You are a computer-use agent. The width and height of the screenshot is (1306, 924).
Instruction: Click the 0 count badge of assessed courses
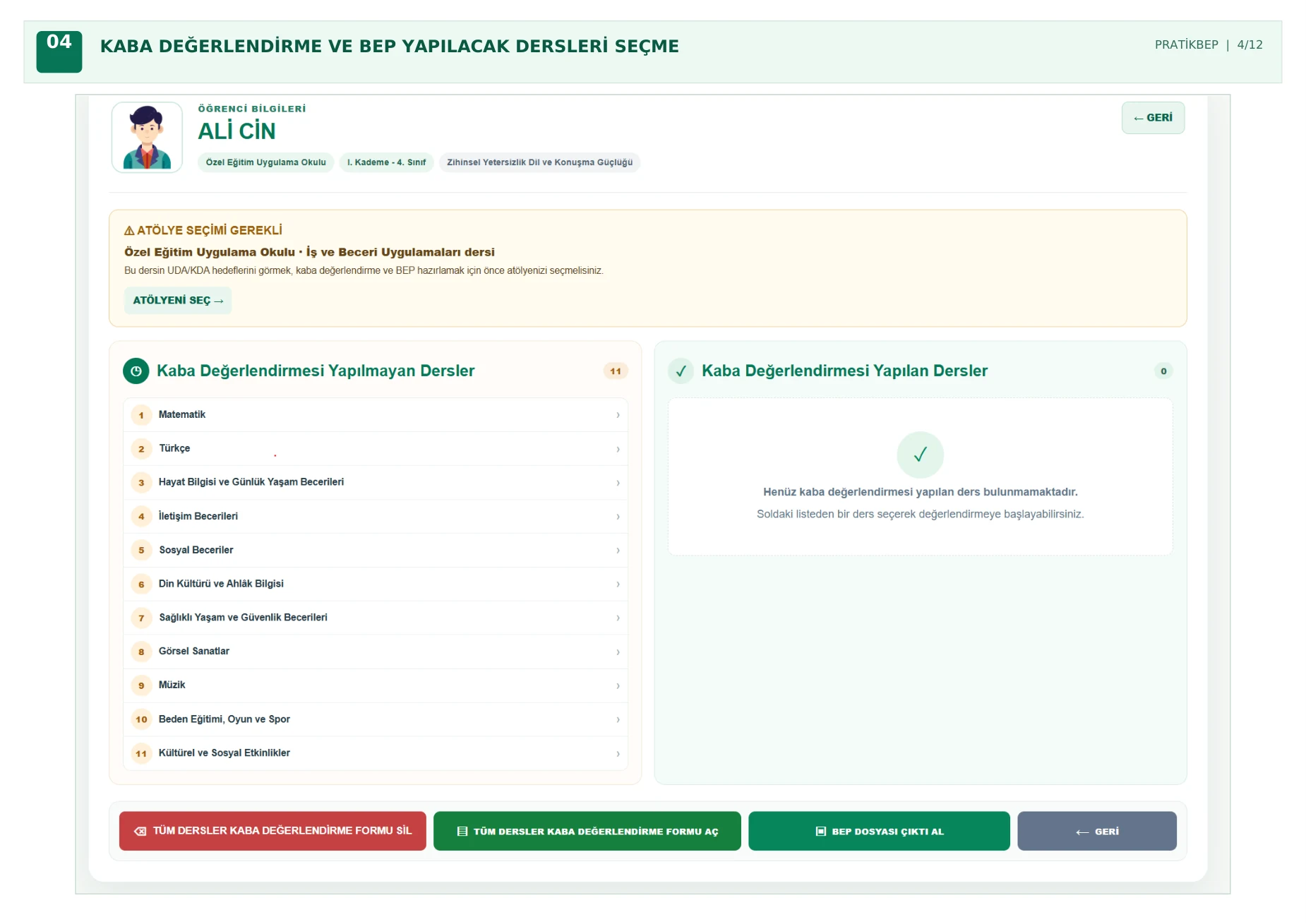[x=1163, y=371]
